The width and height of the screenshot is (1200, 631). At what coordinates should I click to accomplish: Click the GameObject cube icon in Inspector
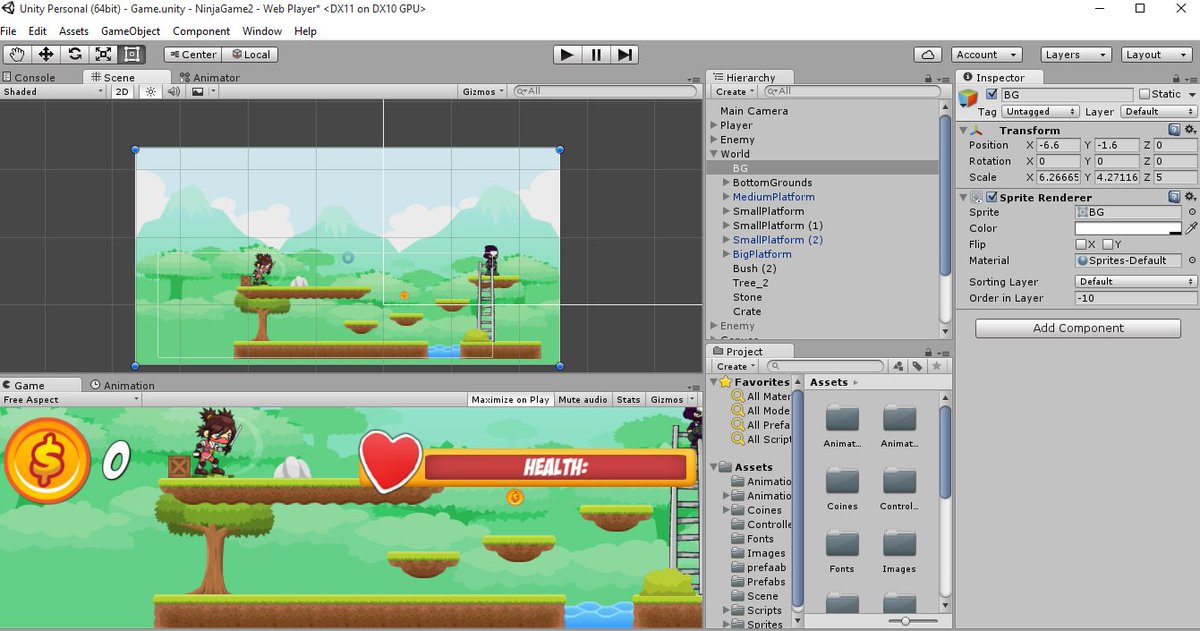pyautogui.click(x=967, y=97)
